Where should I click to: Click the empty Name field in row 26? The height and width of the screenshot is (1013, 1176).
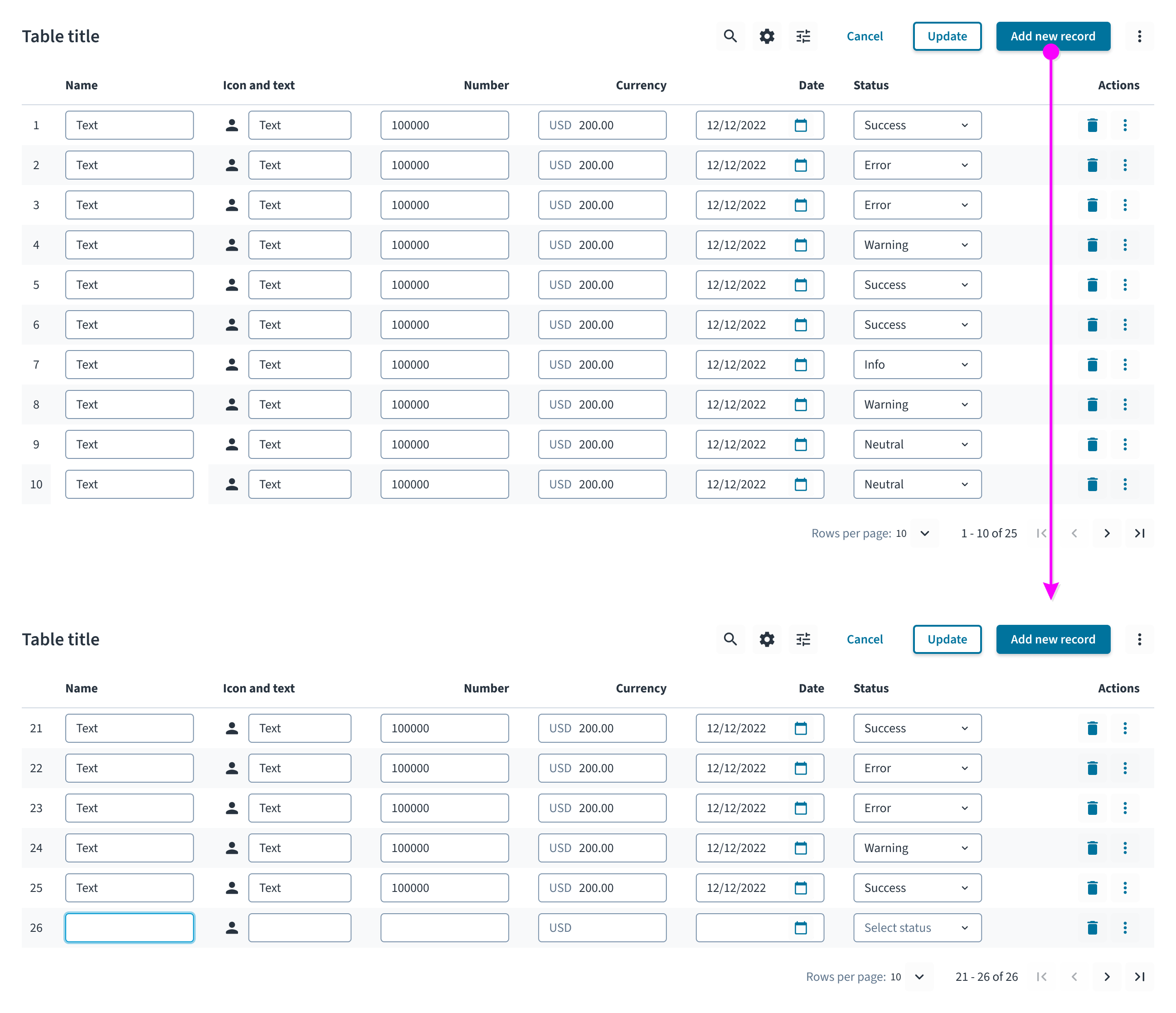pos(129,928)
